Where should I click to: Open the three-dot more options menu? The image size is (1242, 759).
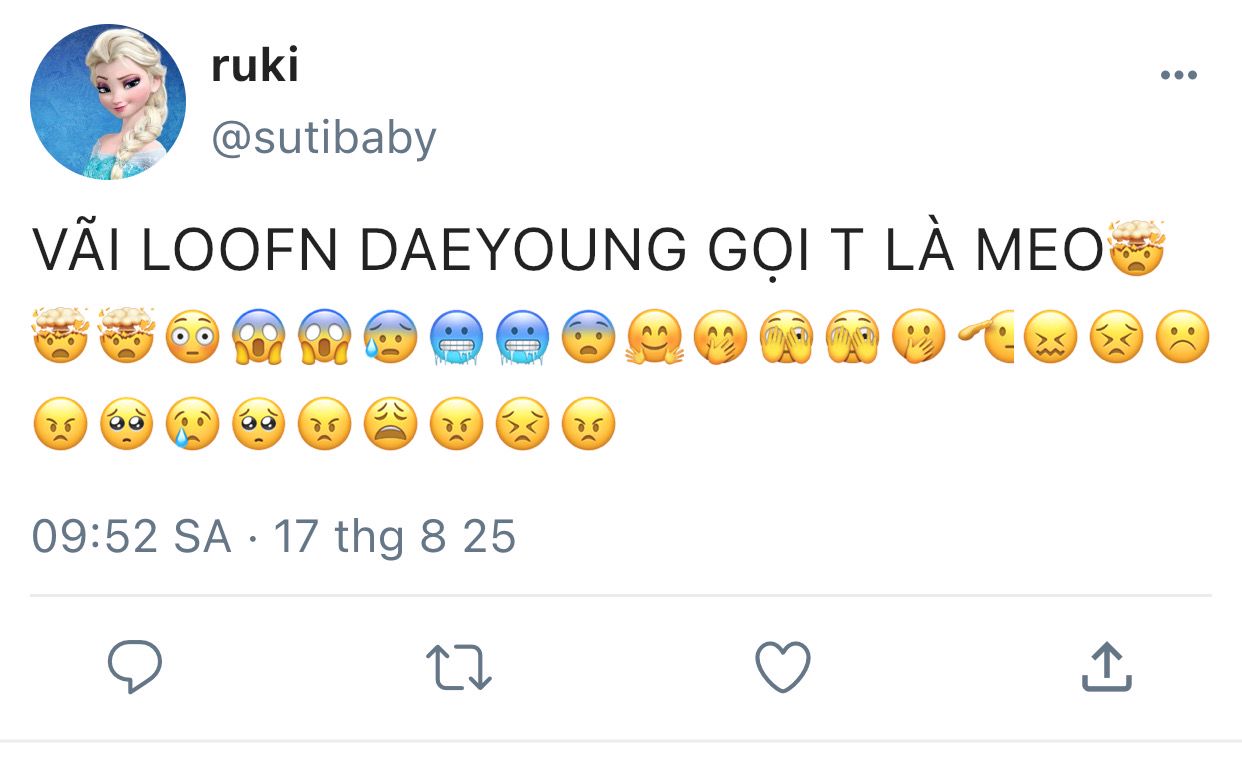[x=1178, y=76]
